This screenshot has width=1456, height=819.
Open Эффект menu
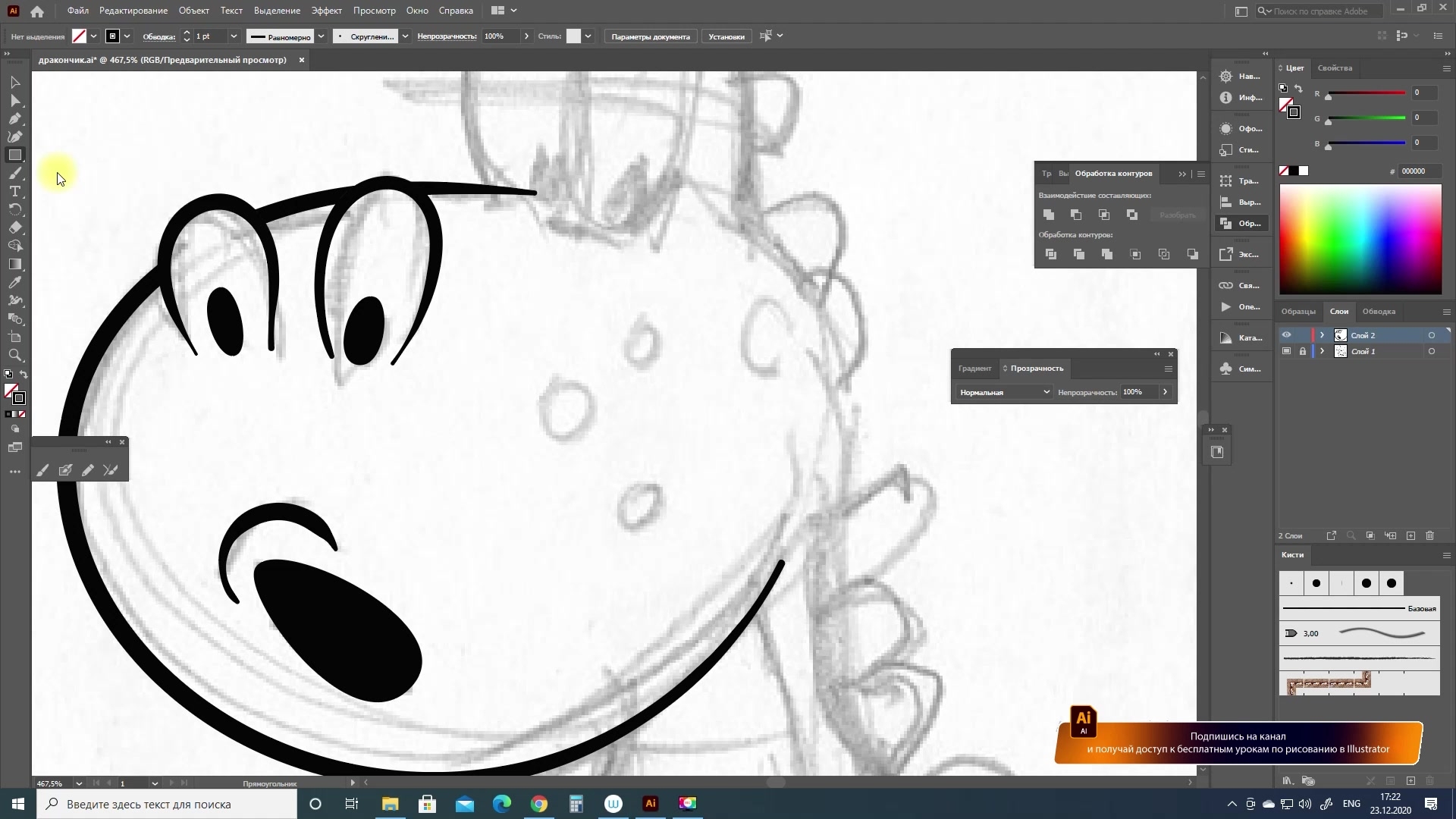pos(327,11)
